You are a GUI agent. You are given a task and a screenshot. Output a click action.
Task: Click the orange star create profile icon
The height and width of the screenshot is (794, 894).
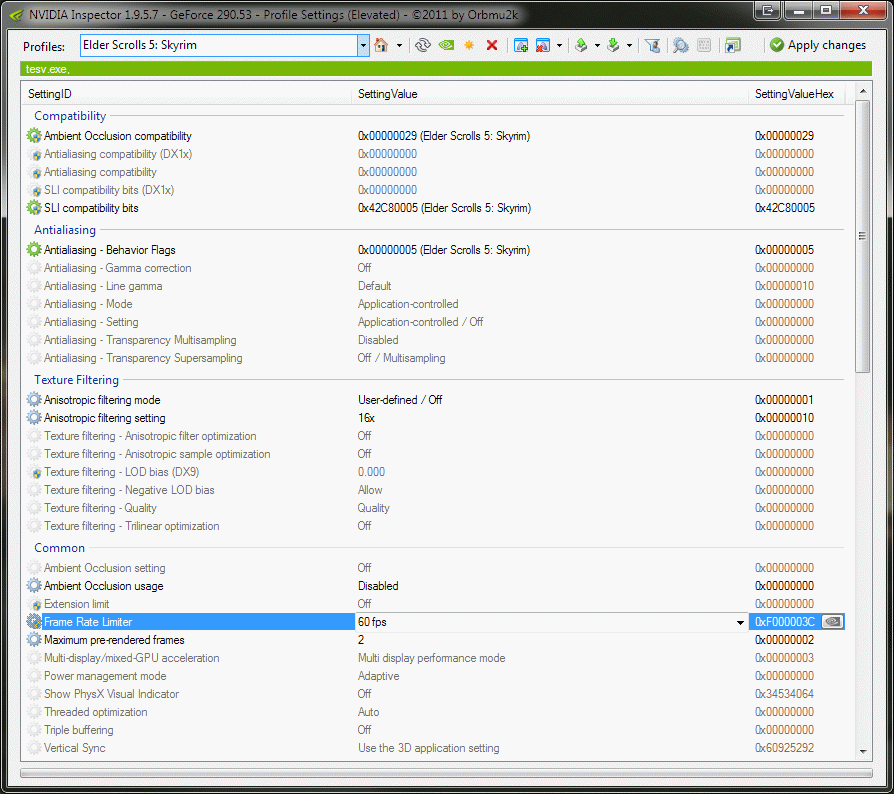tap(469, 45)
